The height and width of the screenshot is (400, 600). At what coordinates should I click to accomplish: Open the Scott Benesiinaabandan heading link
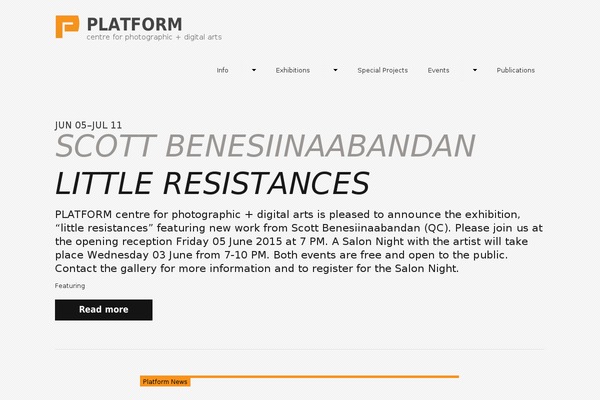click(x=265, y=146)
